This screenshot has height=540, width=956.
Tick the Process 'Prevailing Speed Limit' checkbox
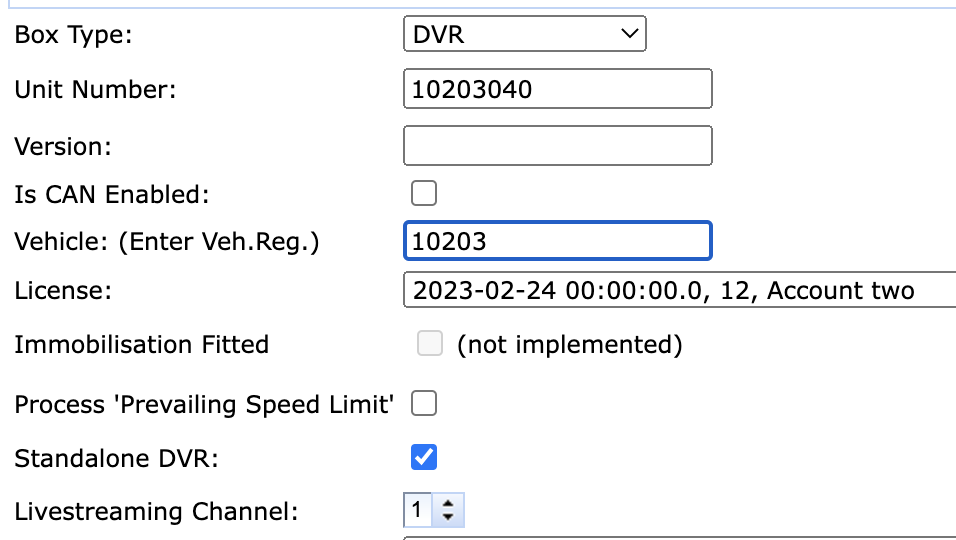pos(425,404)
